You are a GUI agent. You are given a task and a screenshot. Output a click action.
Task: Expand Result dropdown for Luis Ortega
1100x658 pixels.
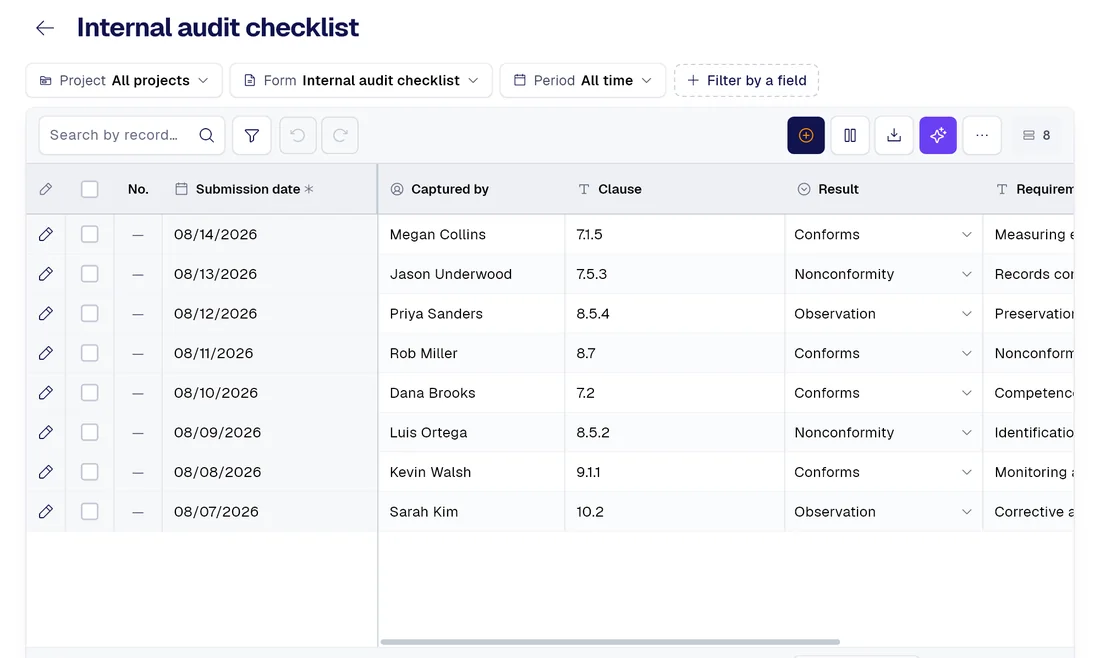pyautogui.click(x=967, y=433)
